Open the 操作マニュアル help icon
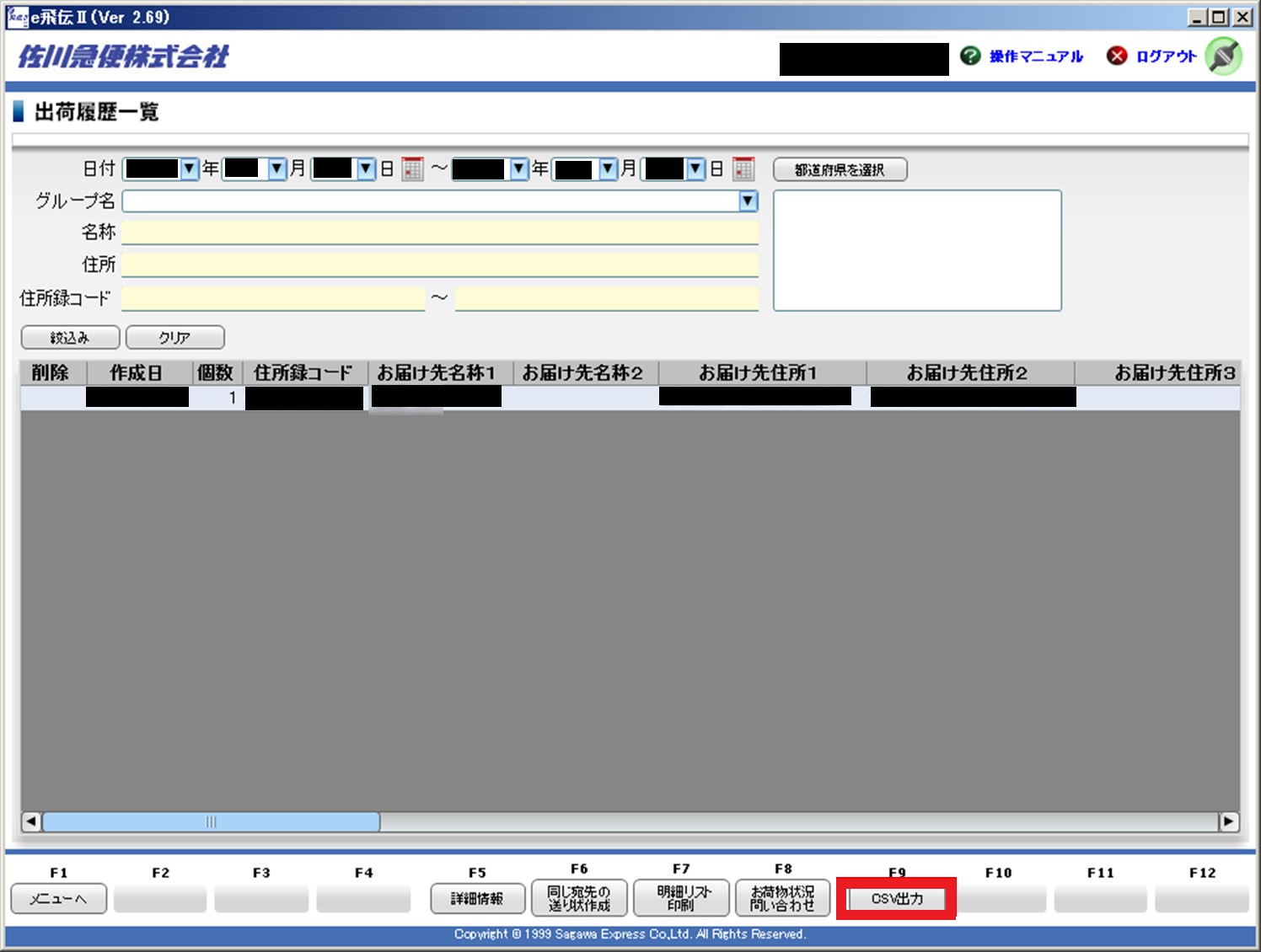Screen dimensions: 1261x952 pyautogui.click(x=970, y=56)
